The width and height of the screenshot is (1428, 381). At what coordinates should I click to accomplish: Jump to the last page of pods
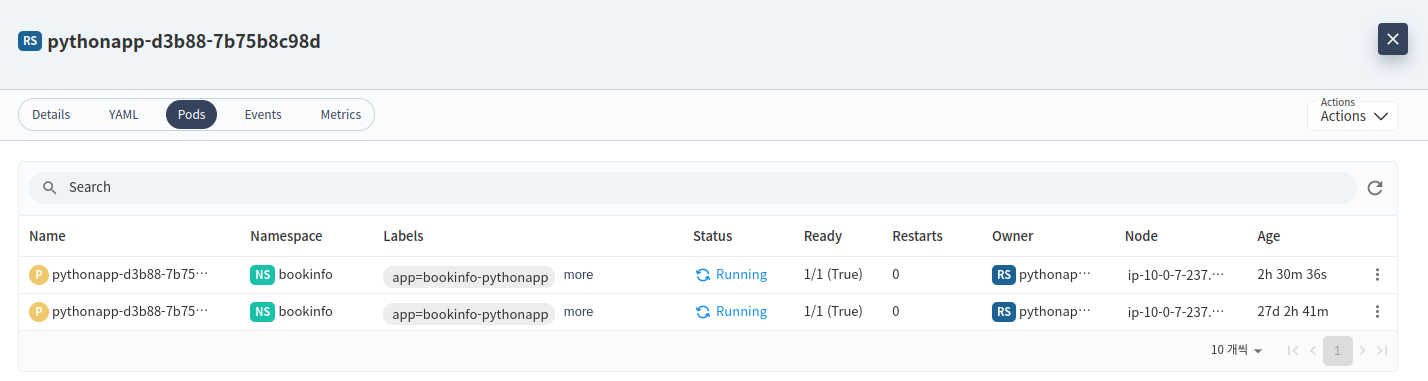1382,350
